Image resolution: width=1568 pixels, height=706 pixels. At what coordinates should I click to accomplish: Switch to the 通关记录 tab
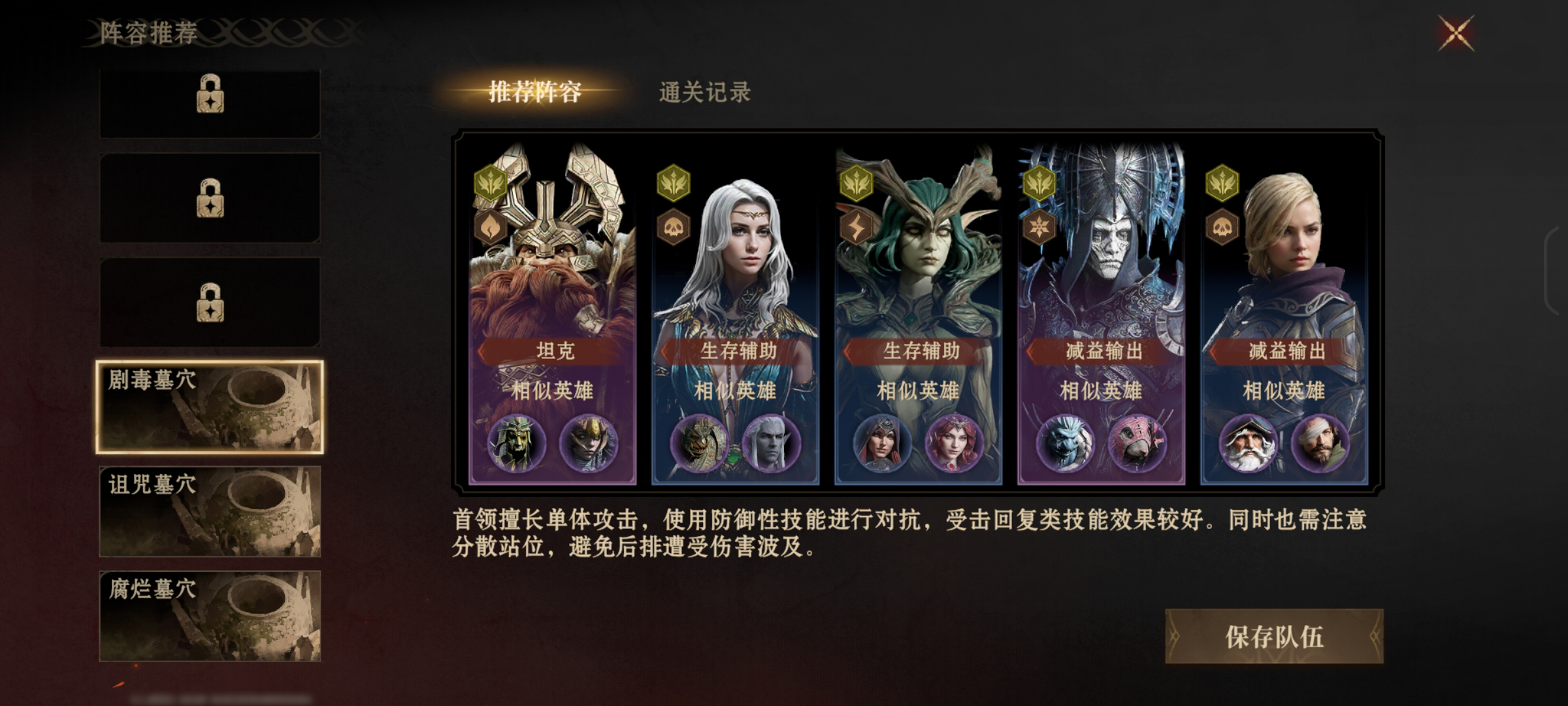tap(705, 92)
